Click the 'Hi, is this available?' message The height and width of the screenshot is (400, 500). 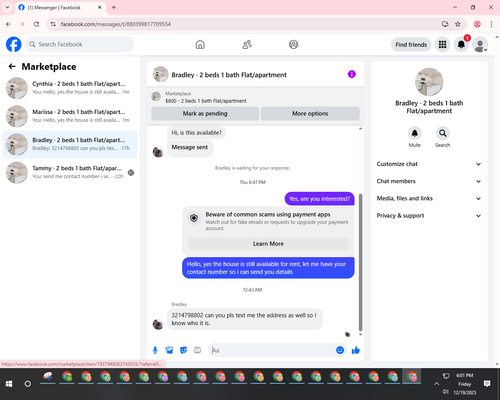point(196,133)
